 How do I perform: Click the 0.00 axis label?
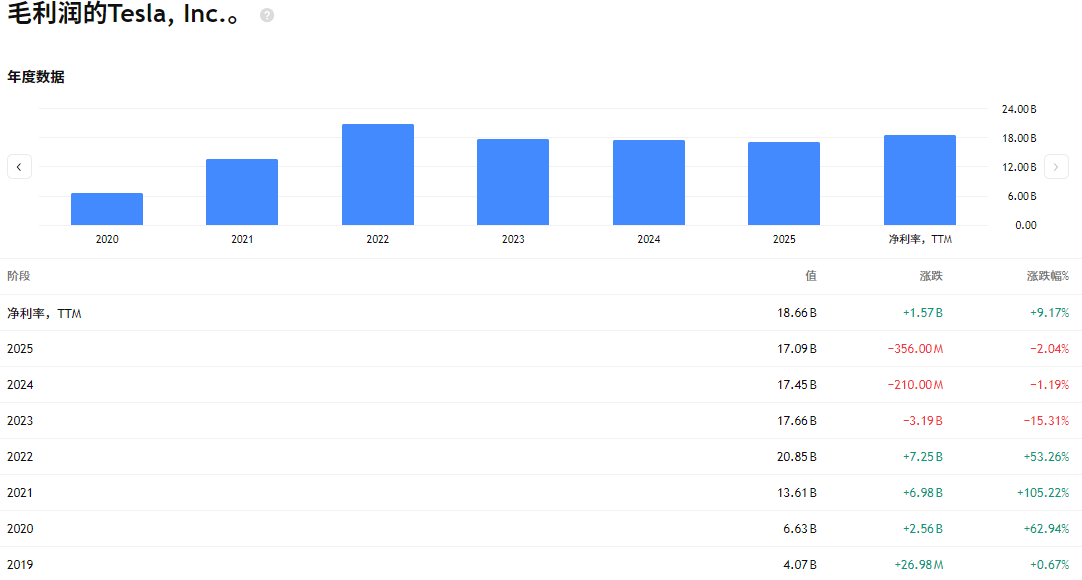[x=1025, y=225]
